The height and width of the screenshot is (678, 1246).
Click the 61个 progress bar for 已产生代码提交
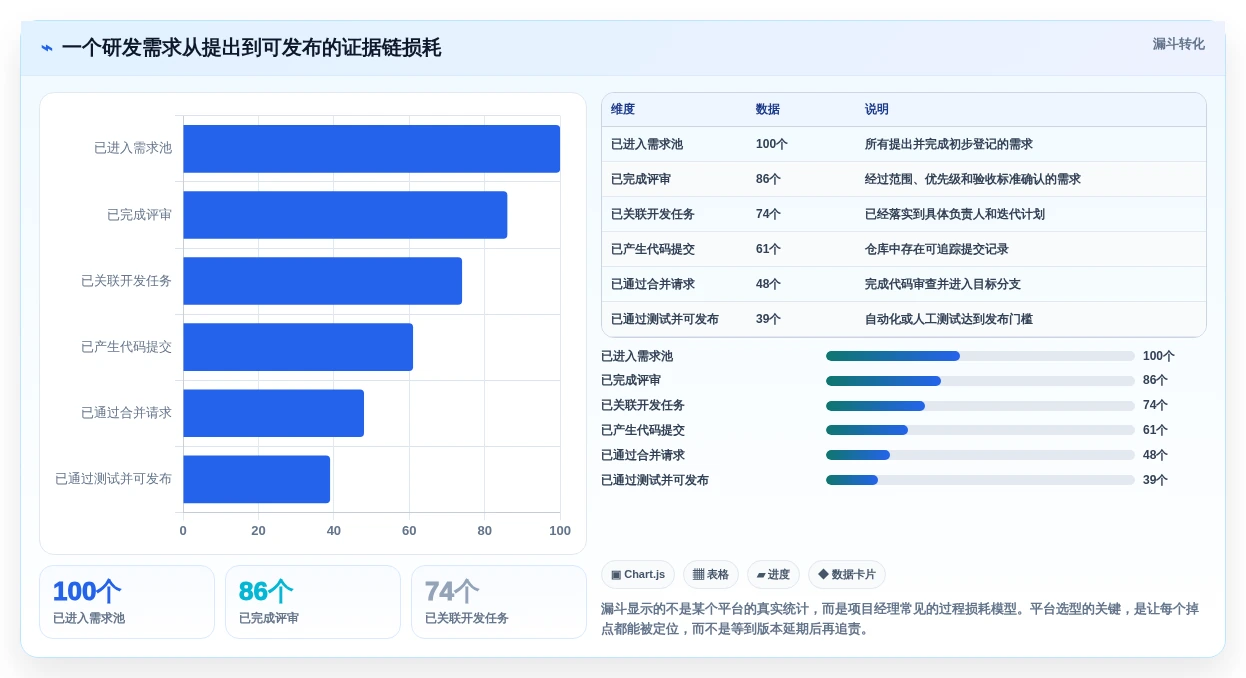980,430
